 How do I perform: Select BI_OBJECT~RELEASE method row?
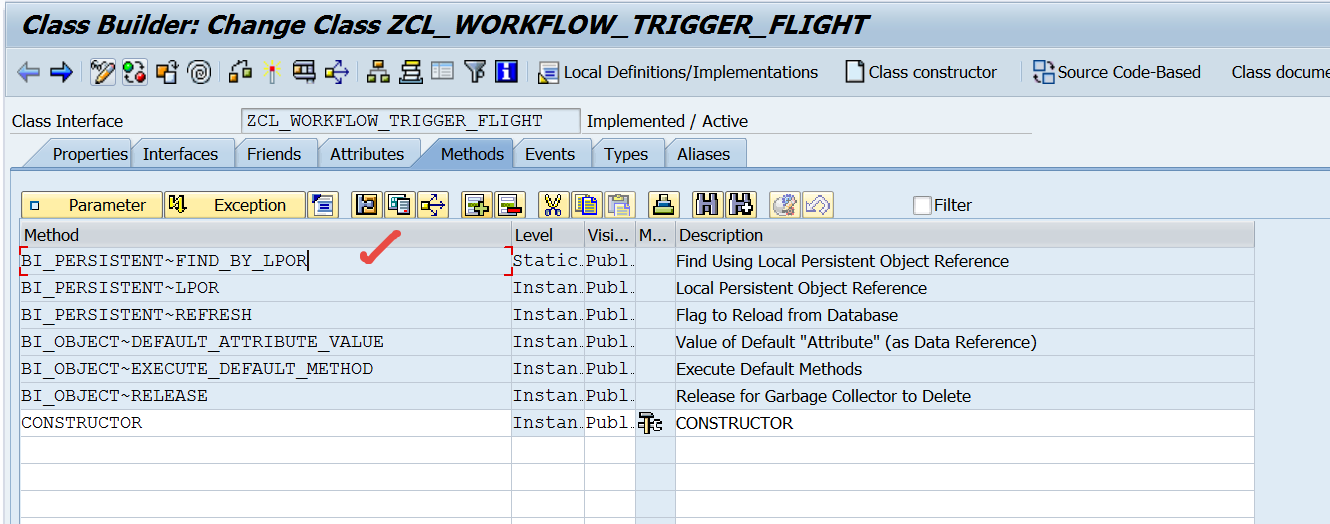click(265, 396)
